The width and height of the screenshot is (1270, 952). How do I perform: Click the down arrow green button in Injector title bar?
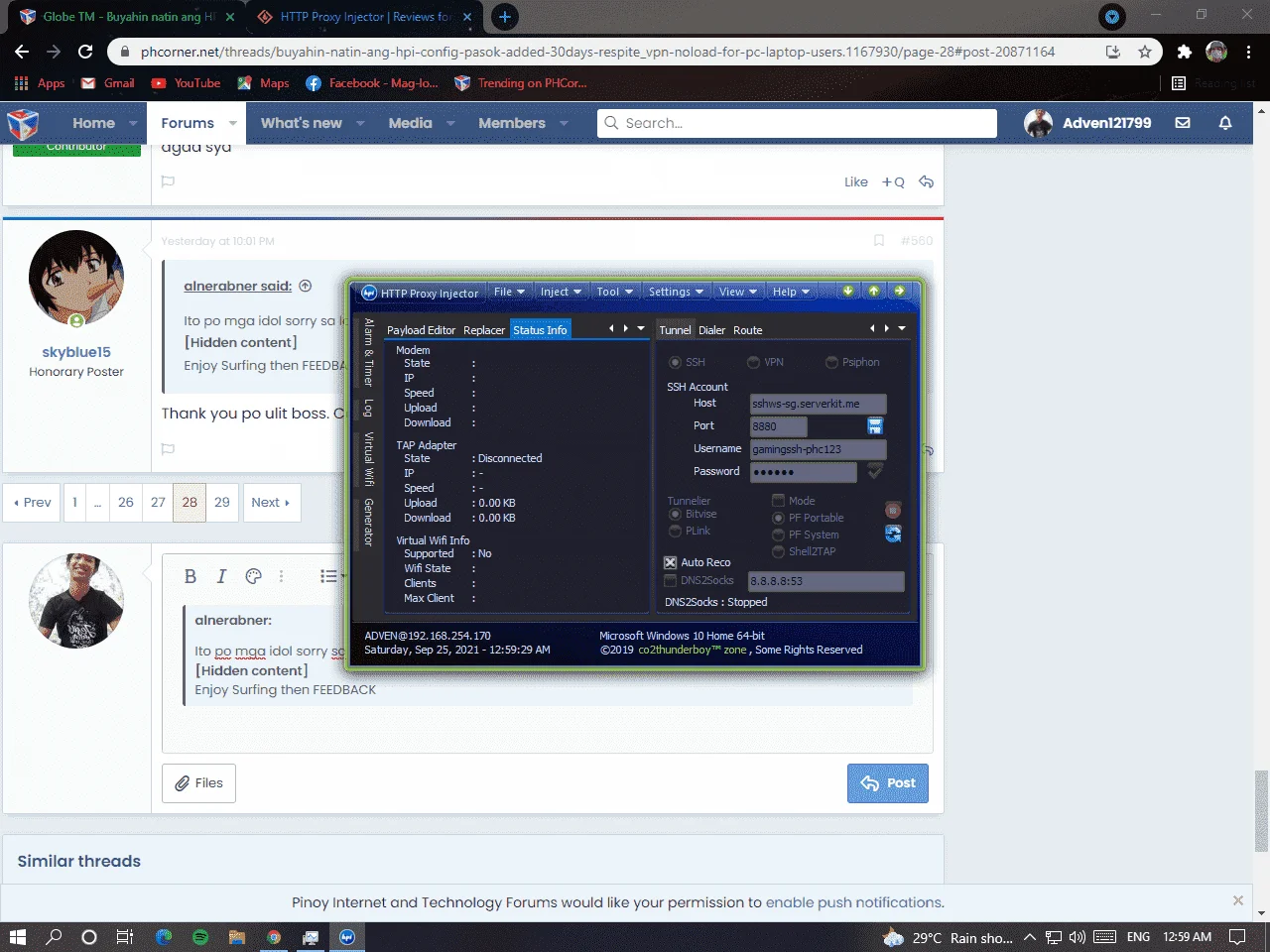[x=848, y=291]
